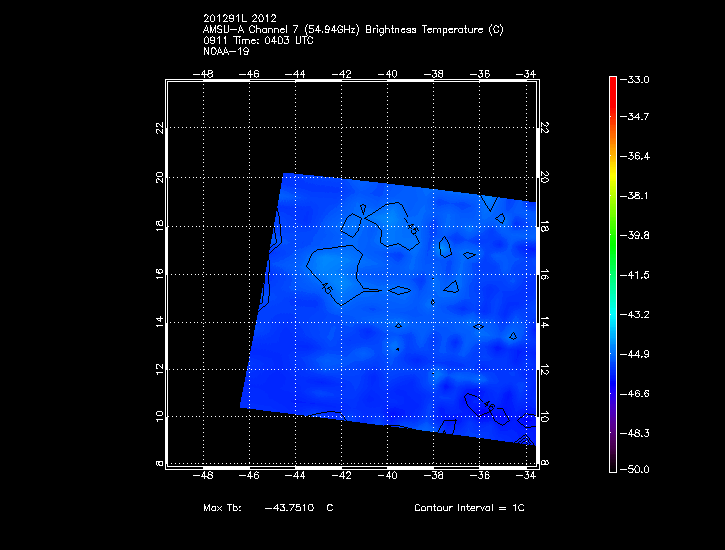
Task: Click the 12 latitude label on right axis
Action: pos(545,369)
